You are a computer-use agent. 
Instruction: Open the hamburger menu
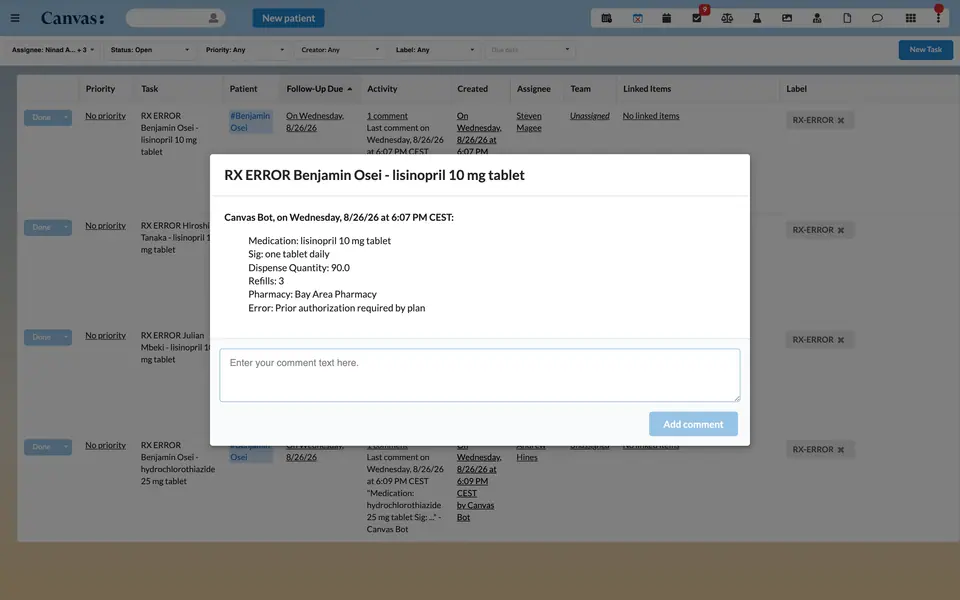[15, 18]
